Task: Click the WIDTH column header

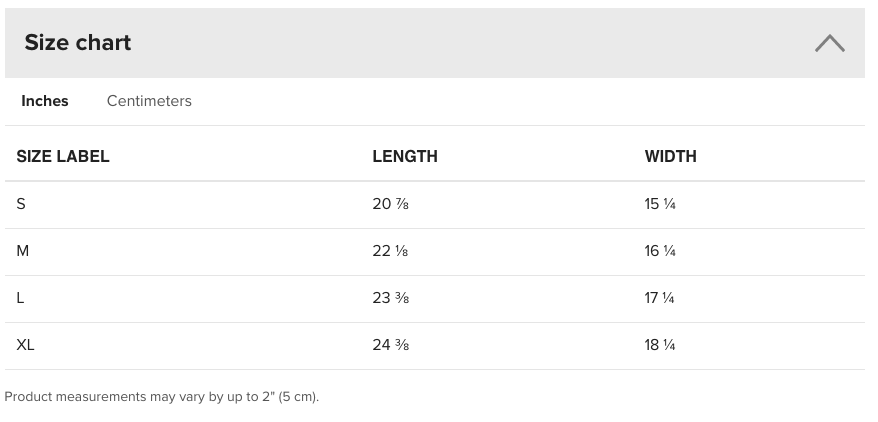Action: coord(670,156)
